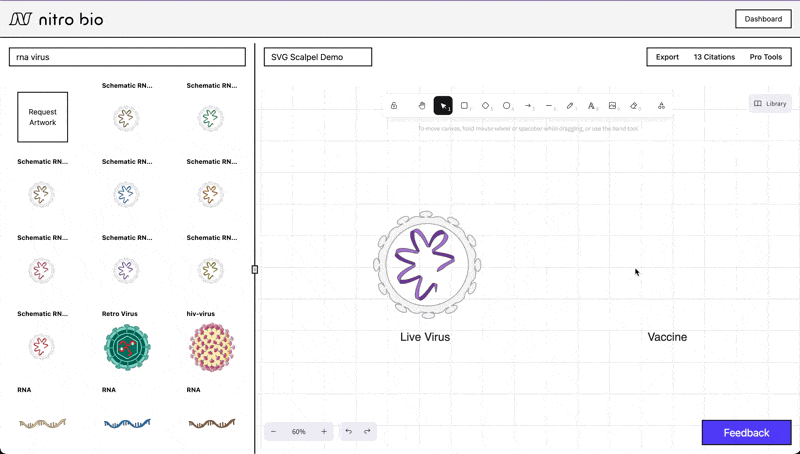Select the Rectangle shape tool

coord(464,105)
